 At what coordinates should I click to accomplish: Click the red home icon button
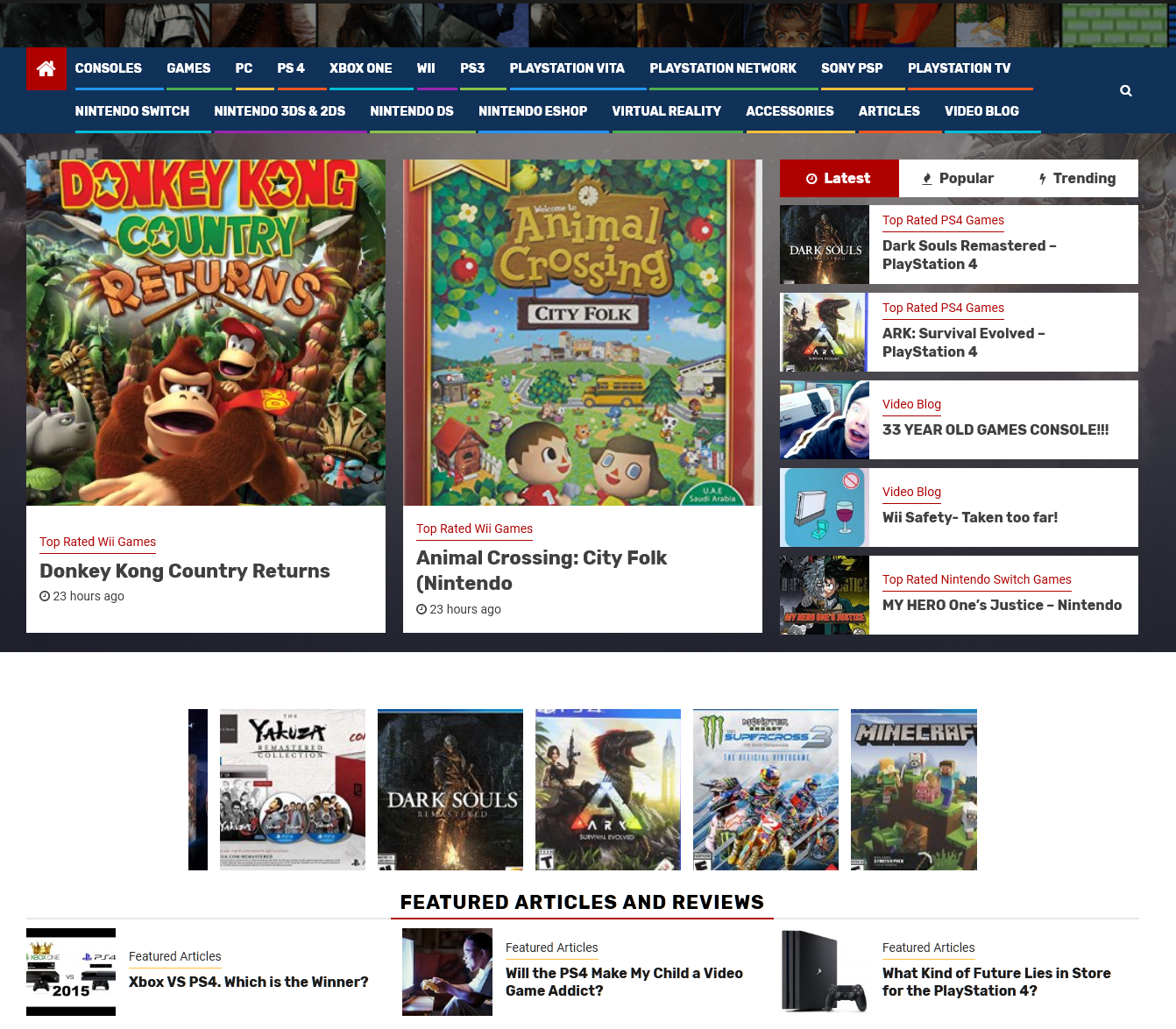46,68
